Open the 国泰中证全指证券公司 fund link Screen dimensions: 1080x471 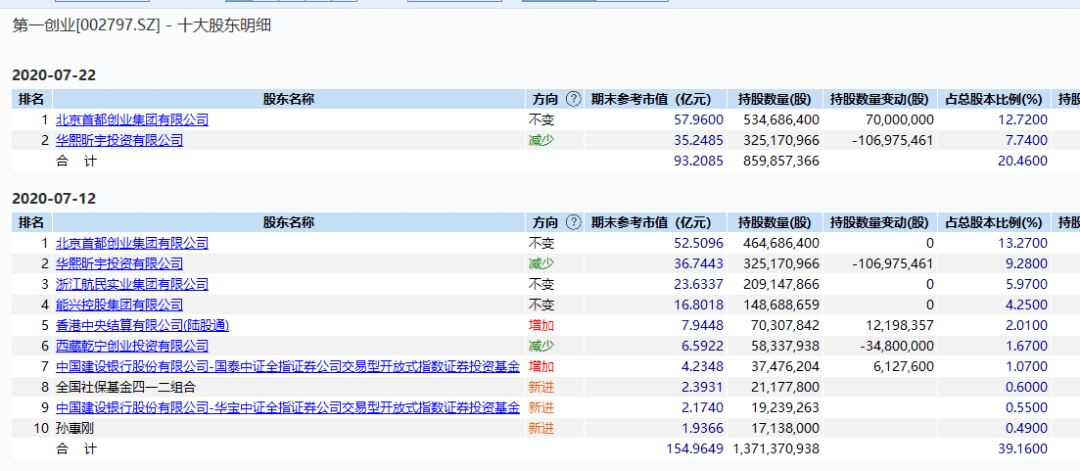288,366
